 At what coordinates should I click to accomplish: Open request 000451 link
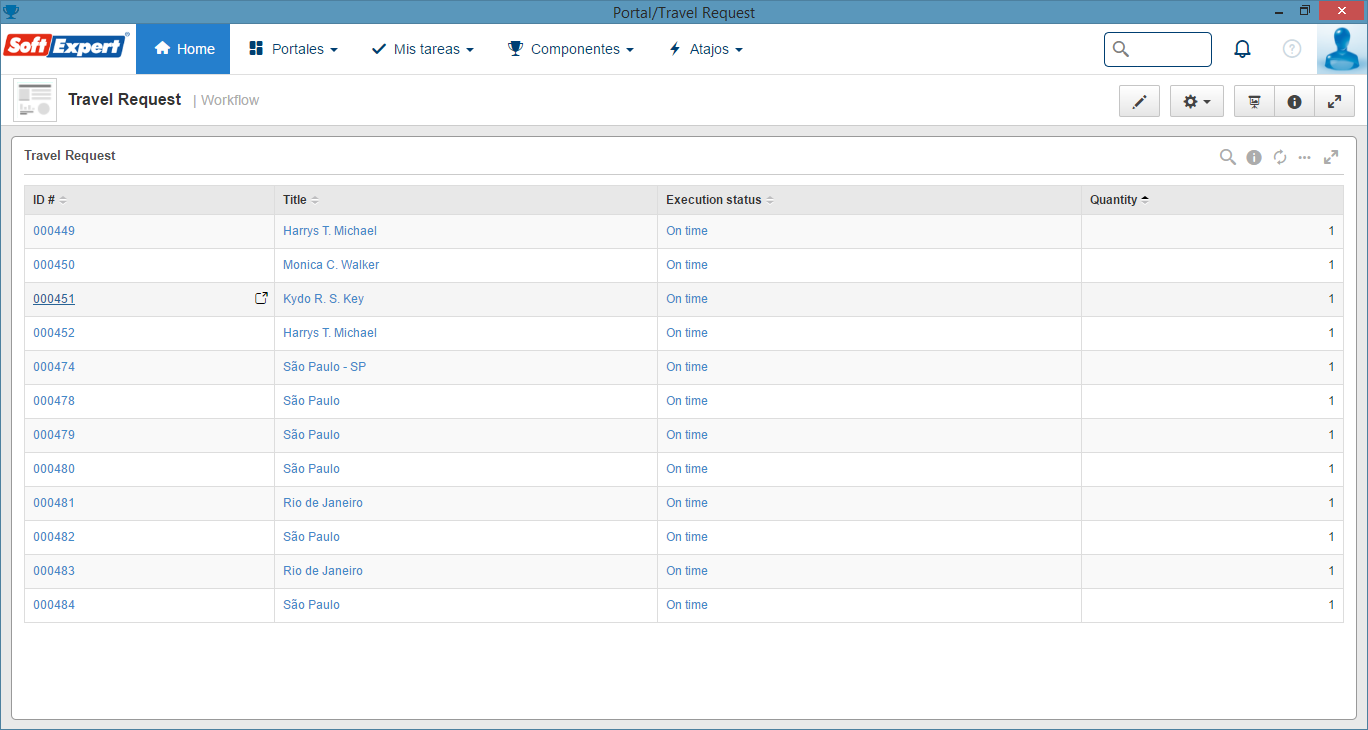point(54,299)
